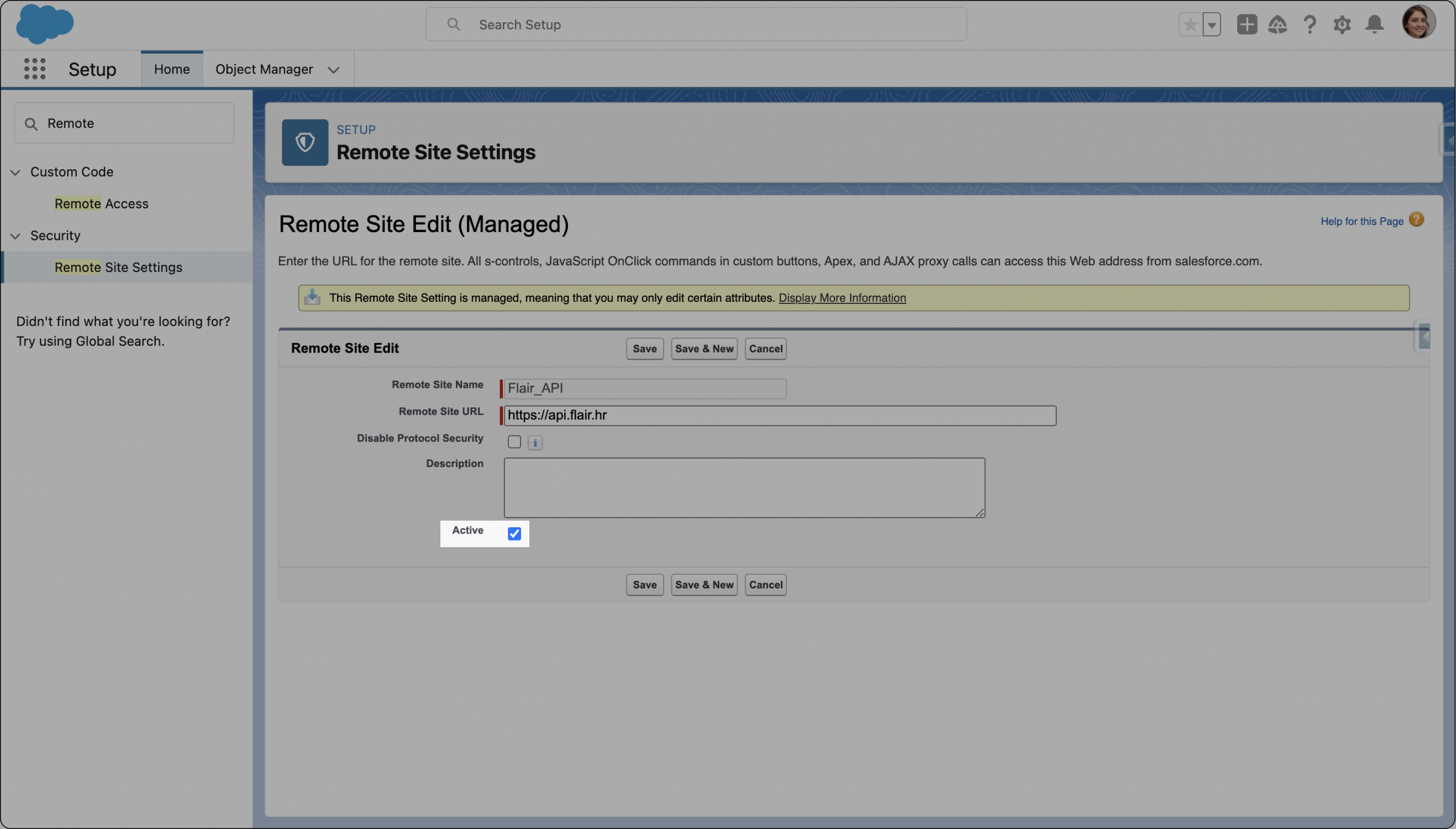Switch to the Home tab
Screen dimensions: 1456x829
[x=171, y=70]
